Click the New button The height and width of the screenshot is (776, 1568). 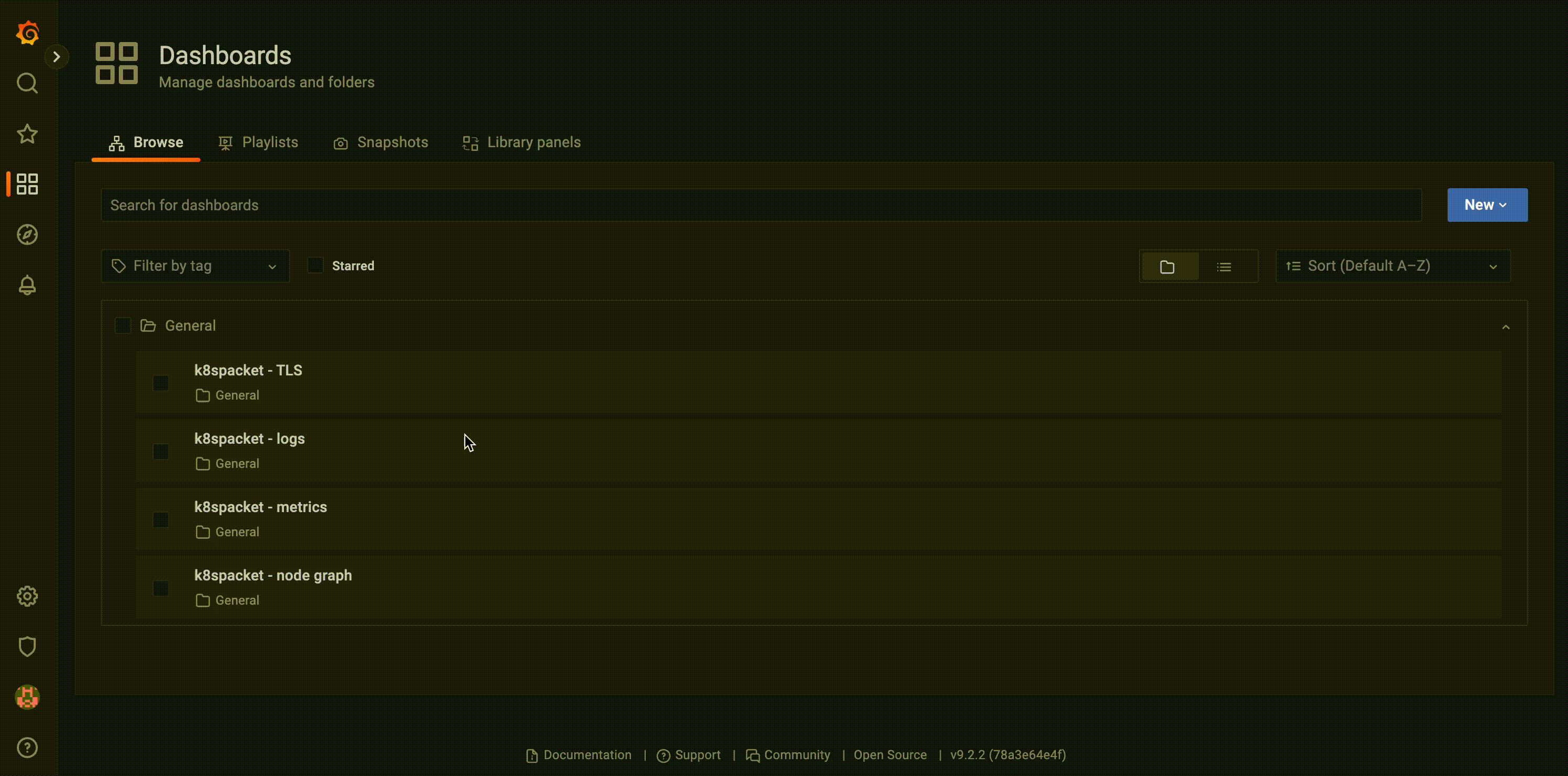click(x=1486, y=205)
